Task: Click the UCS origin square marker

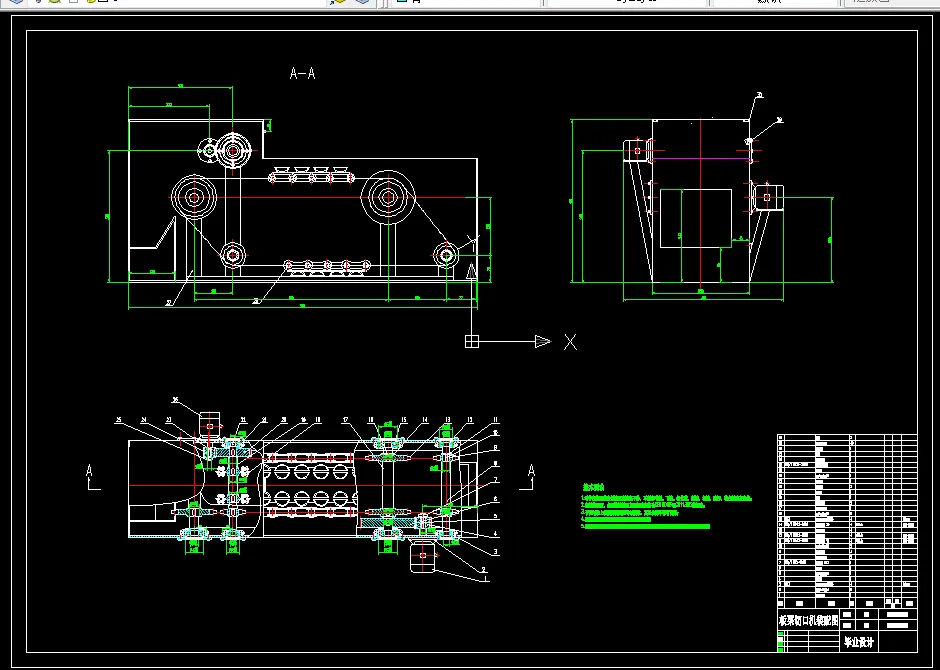Action: pos(472,342)
